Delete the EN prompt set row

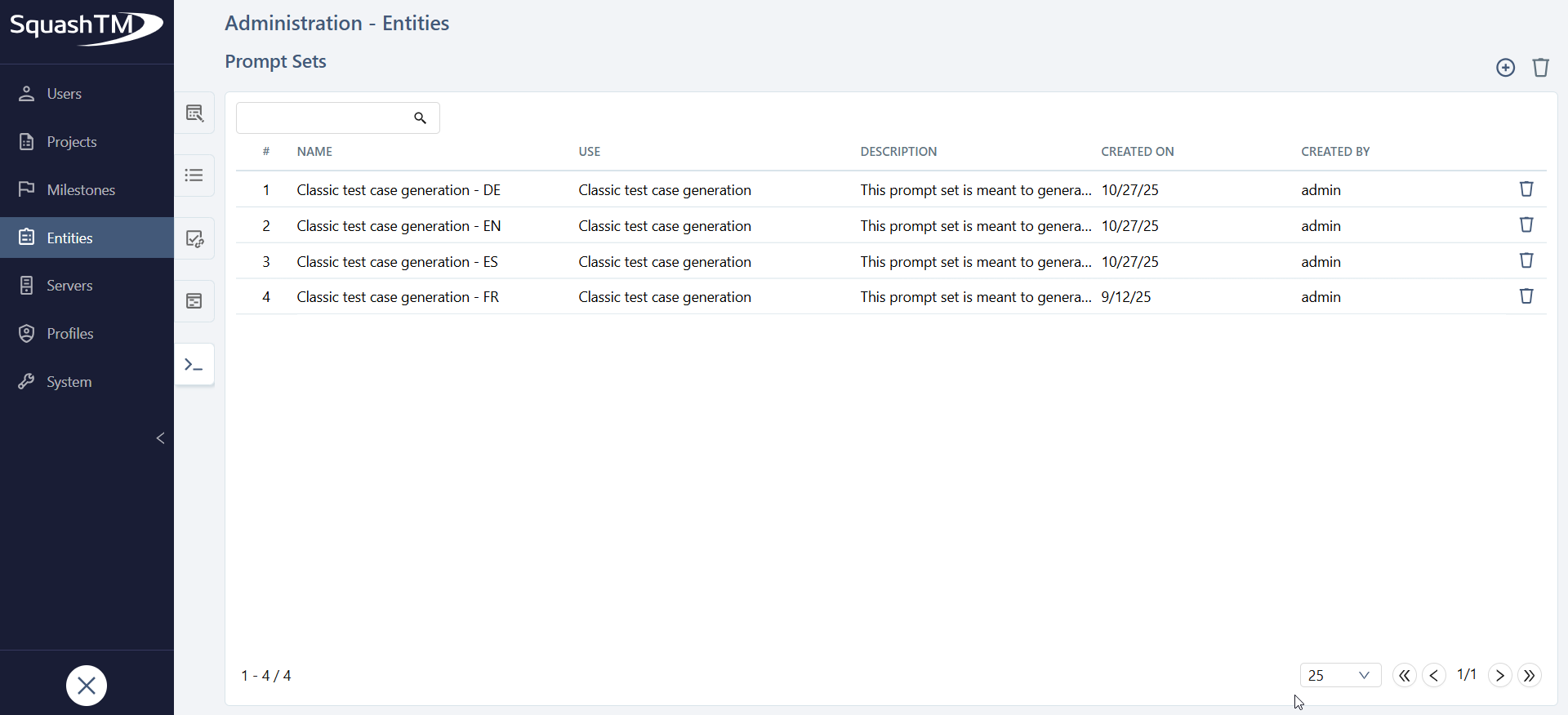point(1526,225)
